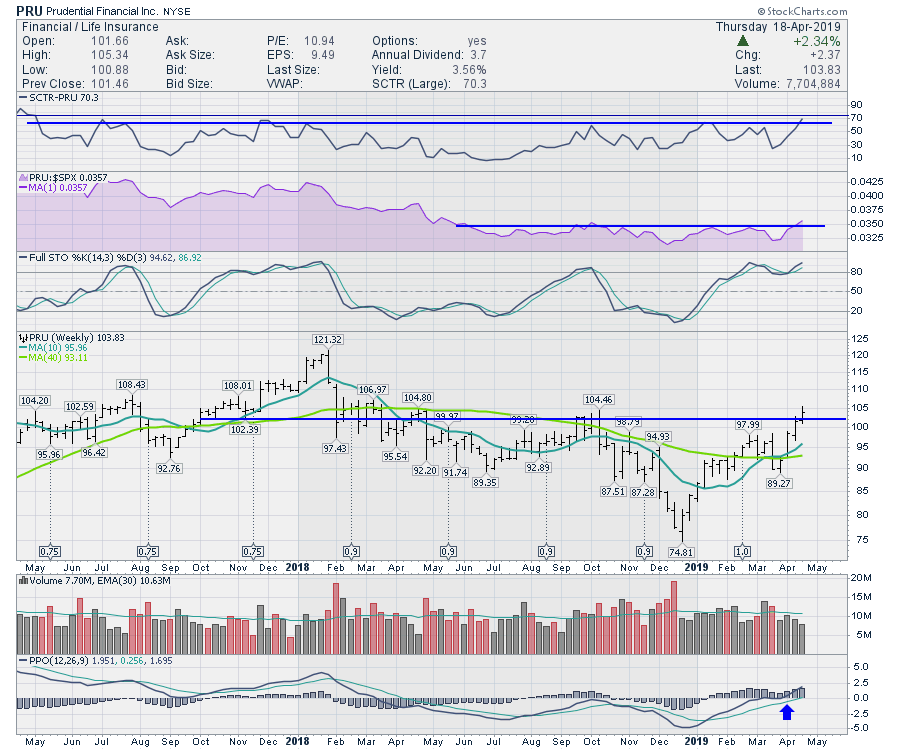Click the Volume value 7,704,884
The height and width of the screenshot is (750, 900).
click(x=813, y=84)
